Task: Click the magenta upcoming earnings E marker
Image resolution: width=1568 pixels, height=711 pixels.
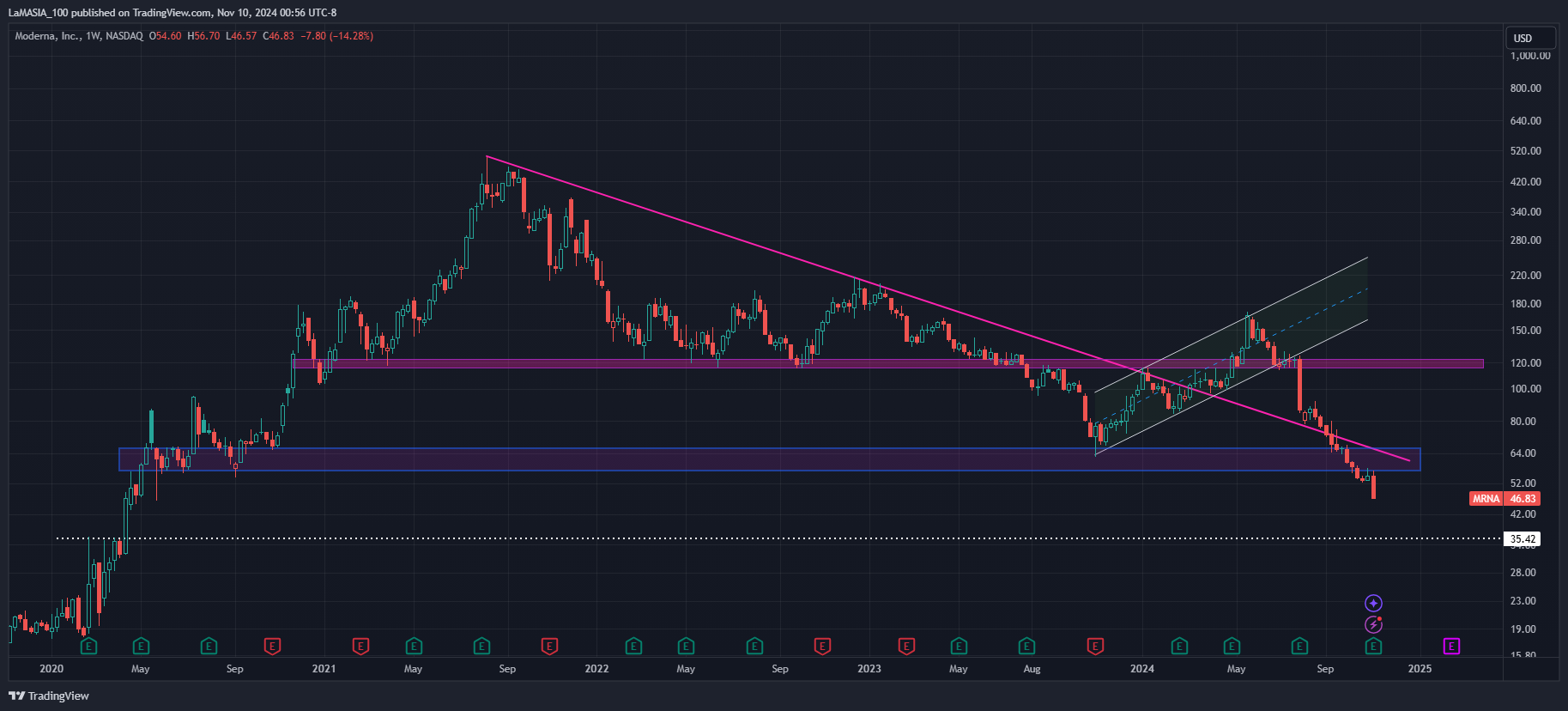Action: pos(1451,646)
